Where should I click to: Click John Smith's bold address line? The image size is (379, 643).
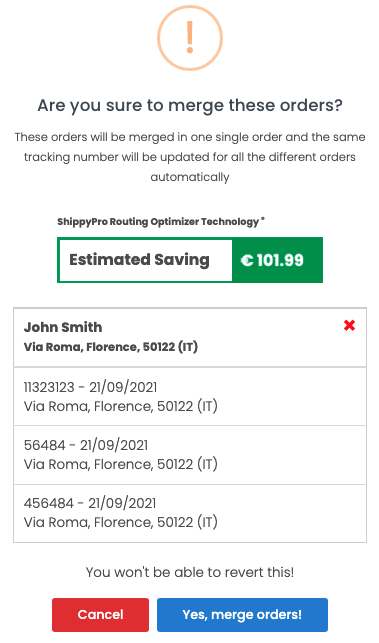tap(111, 347)
